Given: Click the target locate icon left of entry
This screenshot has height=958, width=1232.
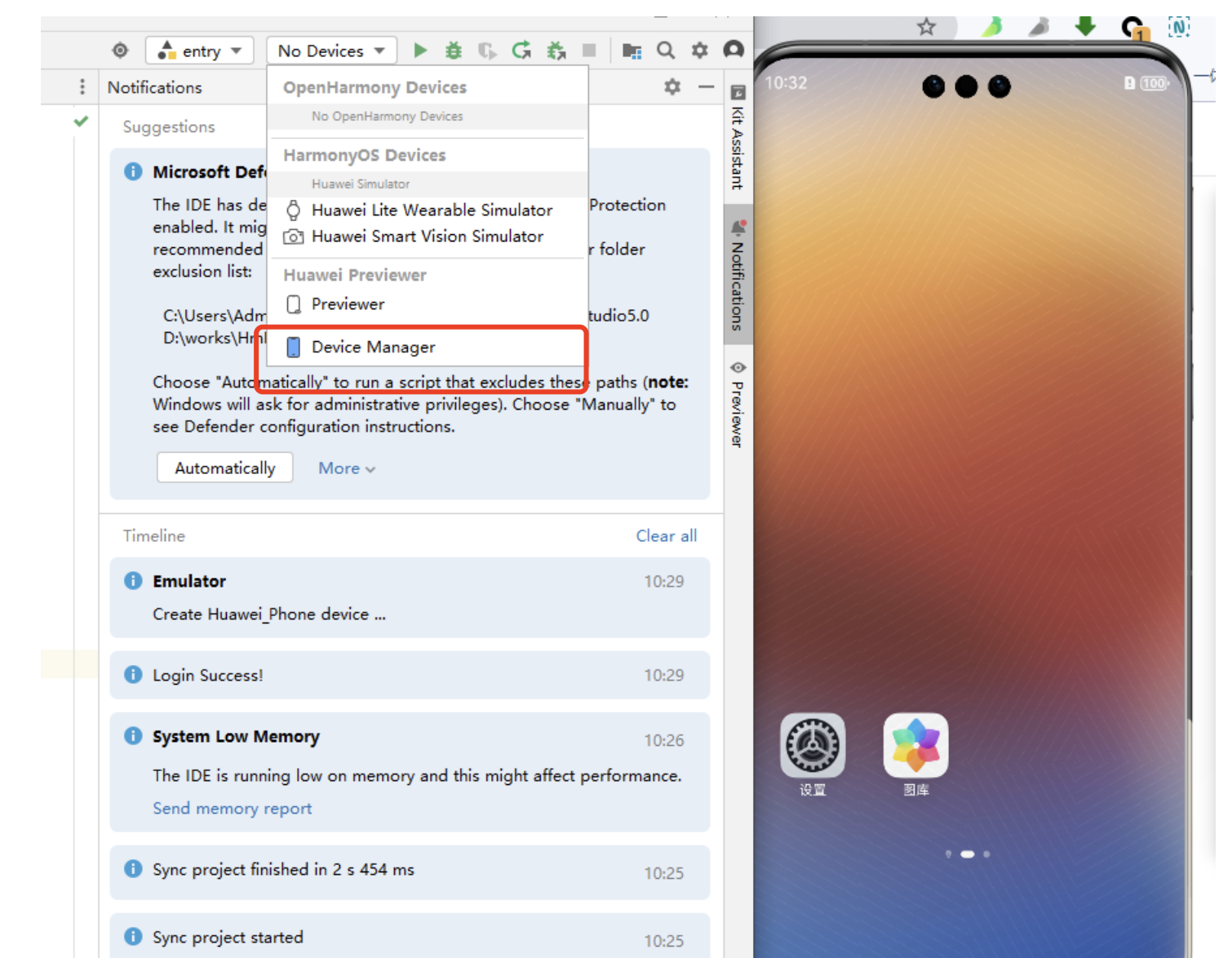Looking at the screenshot, I should click(x=120, y=51).
